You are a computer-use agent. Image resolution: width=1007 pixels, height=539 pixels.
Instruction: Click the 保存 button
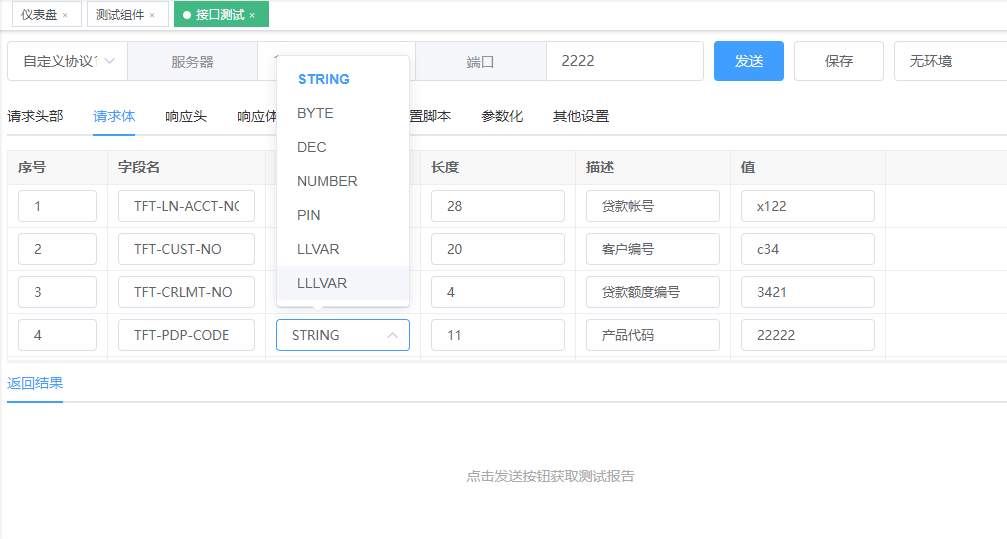(838, 61)
